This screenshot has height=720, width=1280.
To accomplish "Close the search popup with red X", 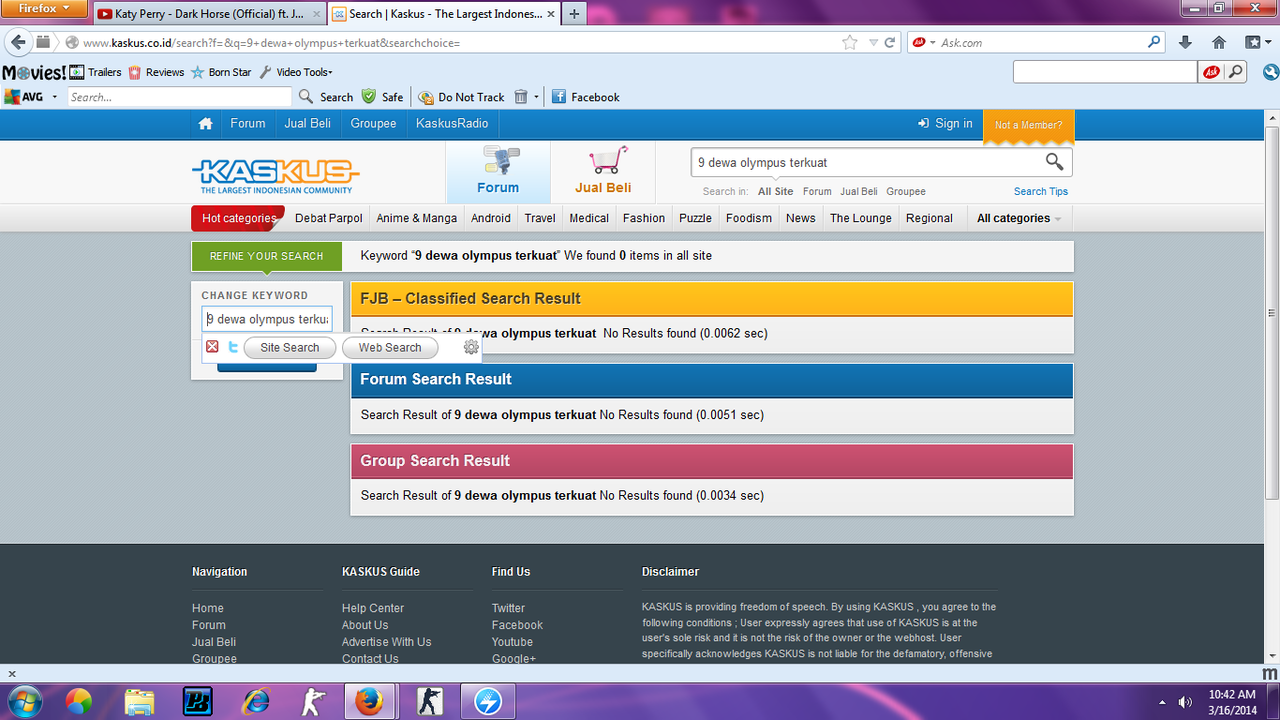I will (x=212, y=347).
